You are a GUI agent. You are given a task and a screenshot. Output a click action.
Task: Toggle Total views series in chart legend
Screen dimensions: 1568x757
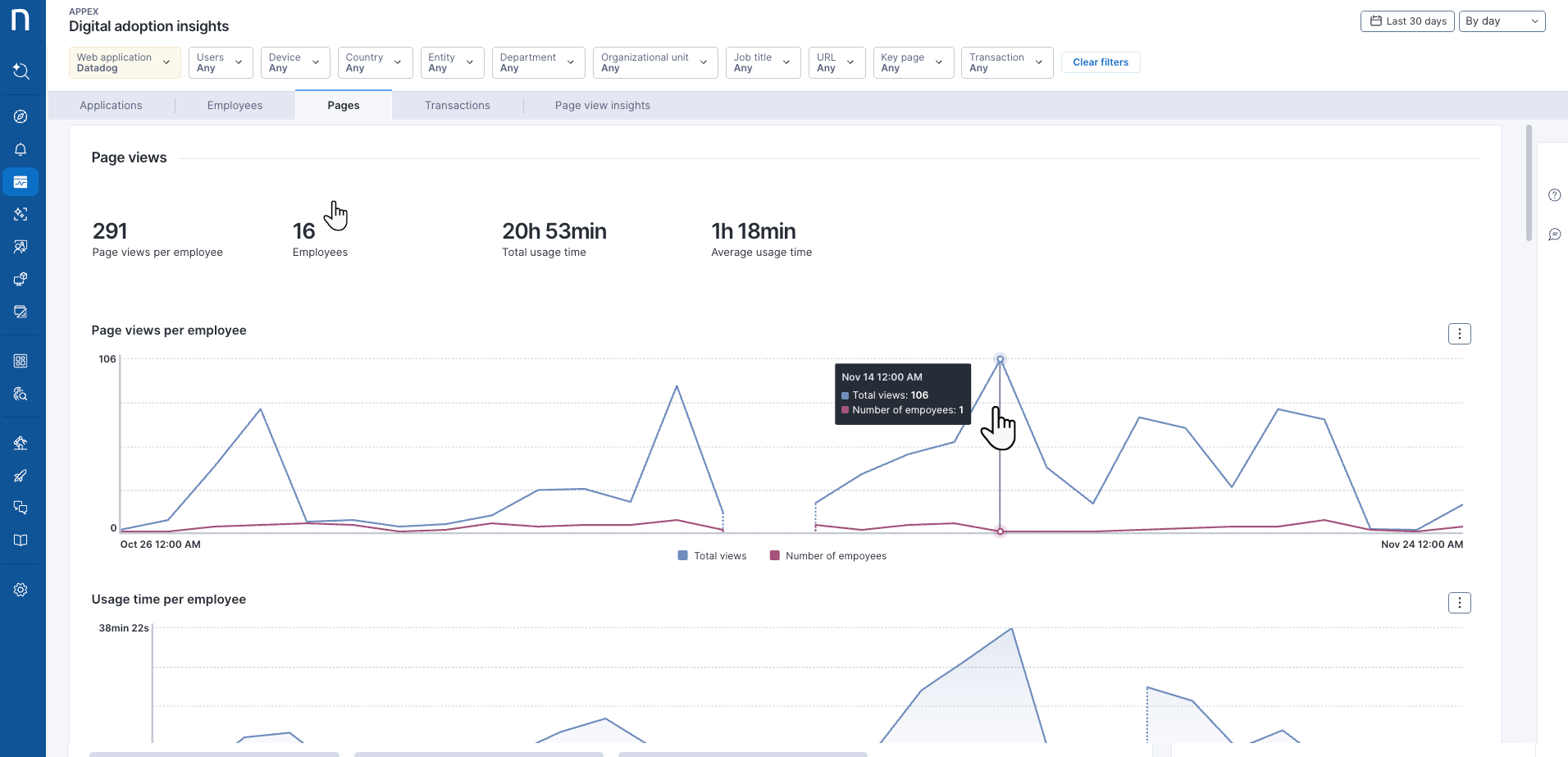point(712,556)
